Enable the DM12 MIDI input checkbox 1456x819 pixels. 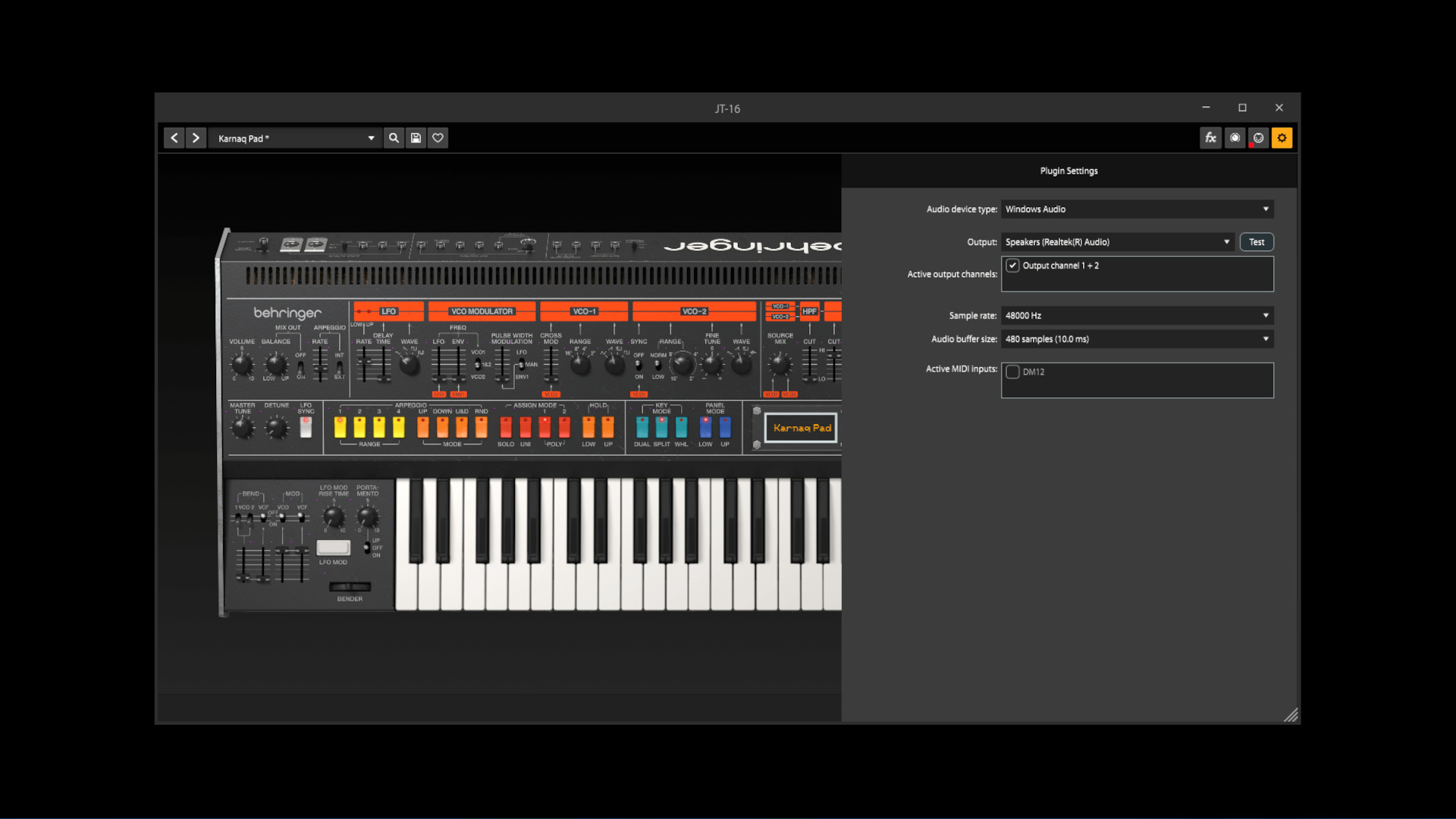click(1012, 372)
